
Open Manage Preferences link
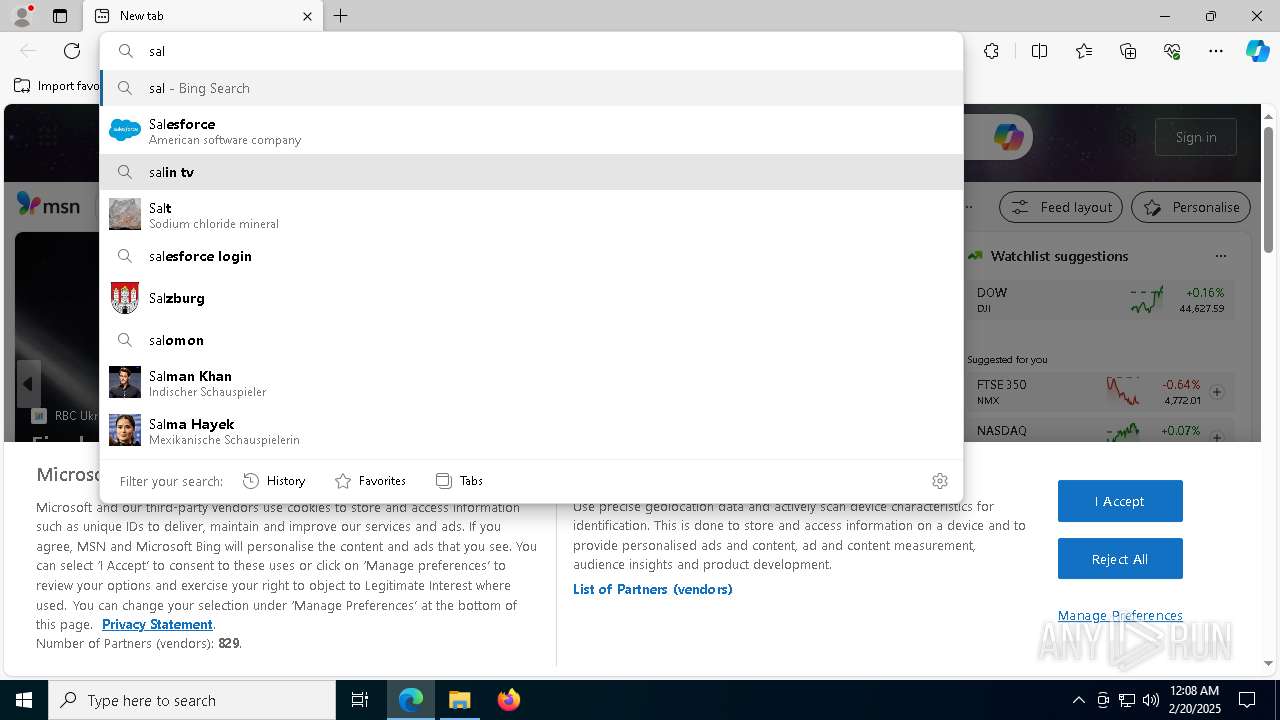point(1120,615)
